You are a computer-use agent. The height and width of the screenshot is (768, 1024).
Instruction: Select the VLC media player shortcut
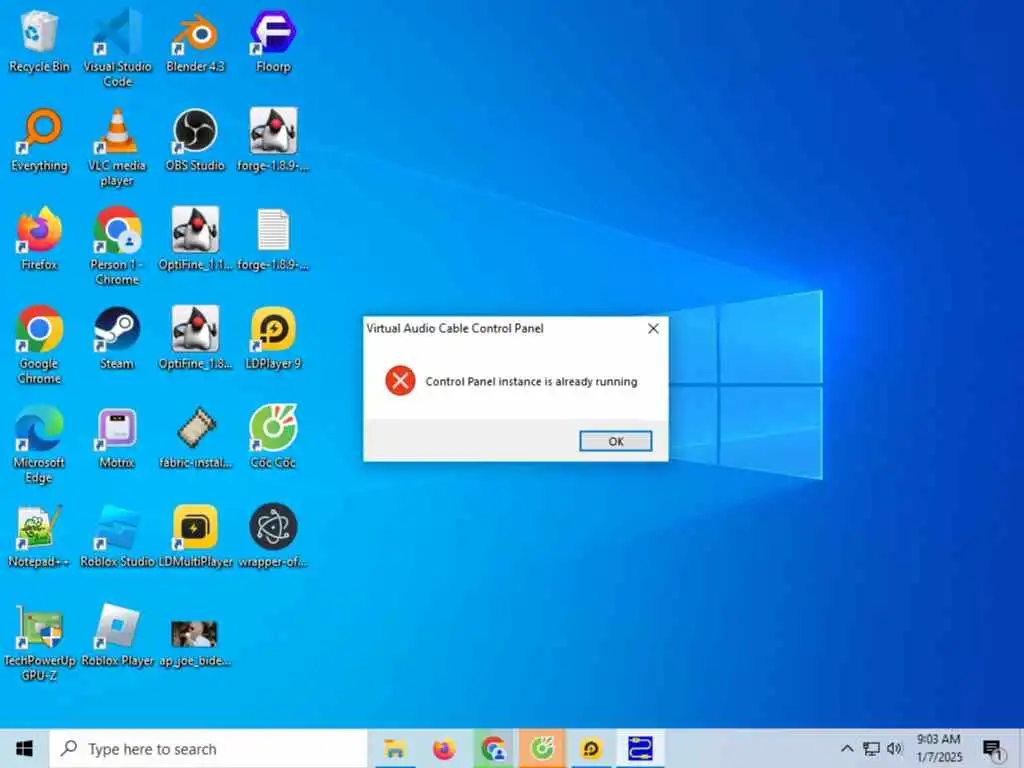[x=118, y=148]
